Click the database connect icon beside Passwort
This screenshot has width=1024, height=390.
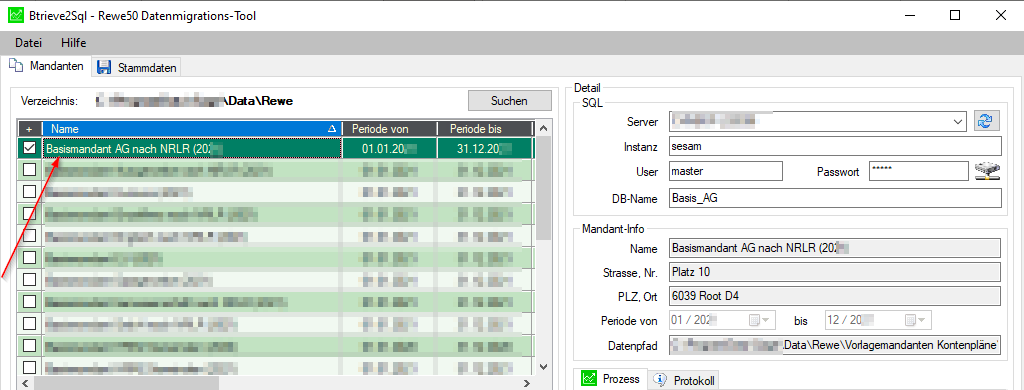(987, 171)
